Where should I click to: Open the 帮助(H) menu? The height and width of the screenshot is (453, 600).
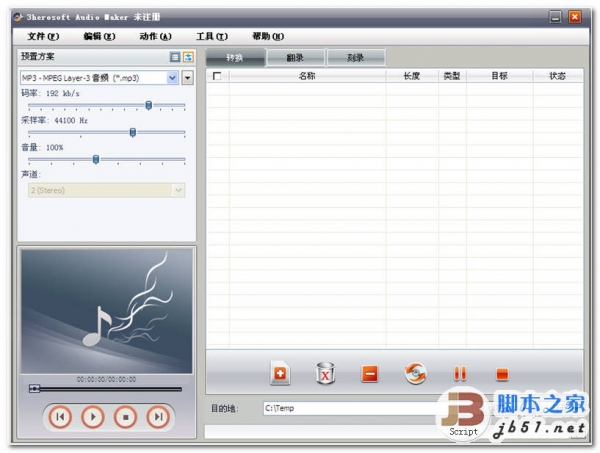268,36
